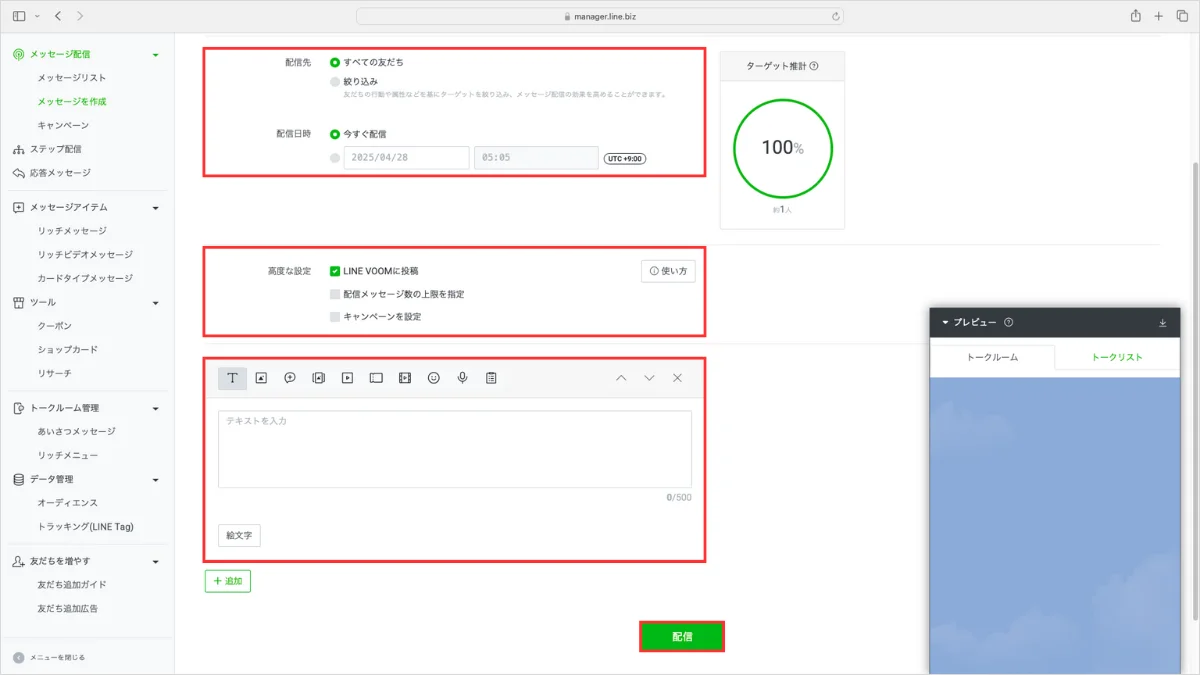Check キャンペーンを設定 checkbox

tap(335, 316)
